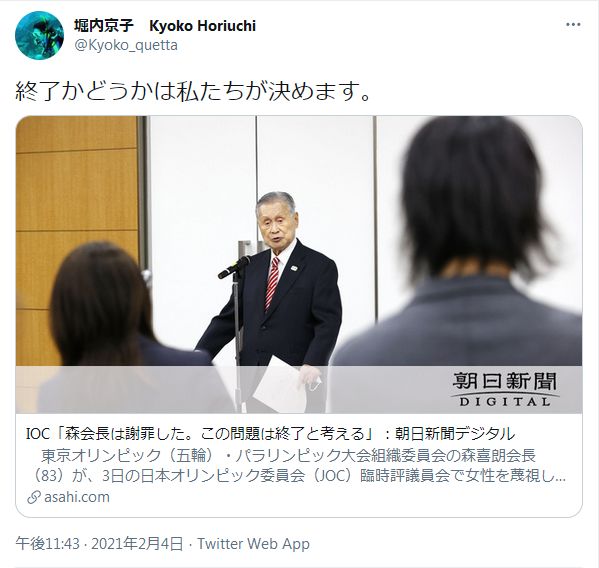Open the English name Kyoko Horiuchi
599x568 pixels.
tap(202, 26)
